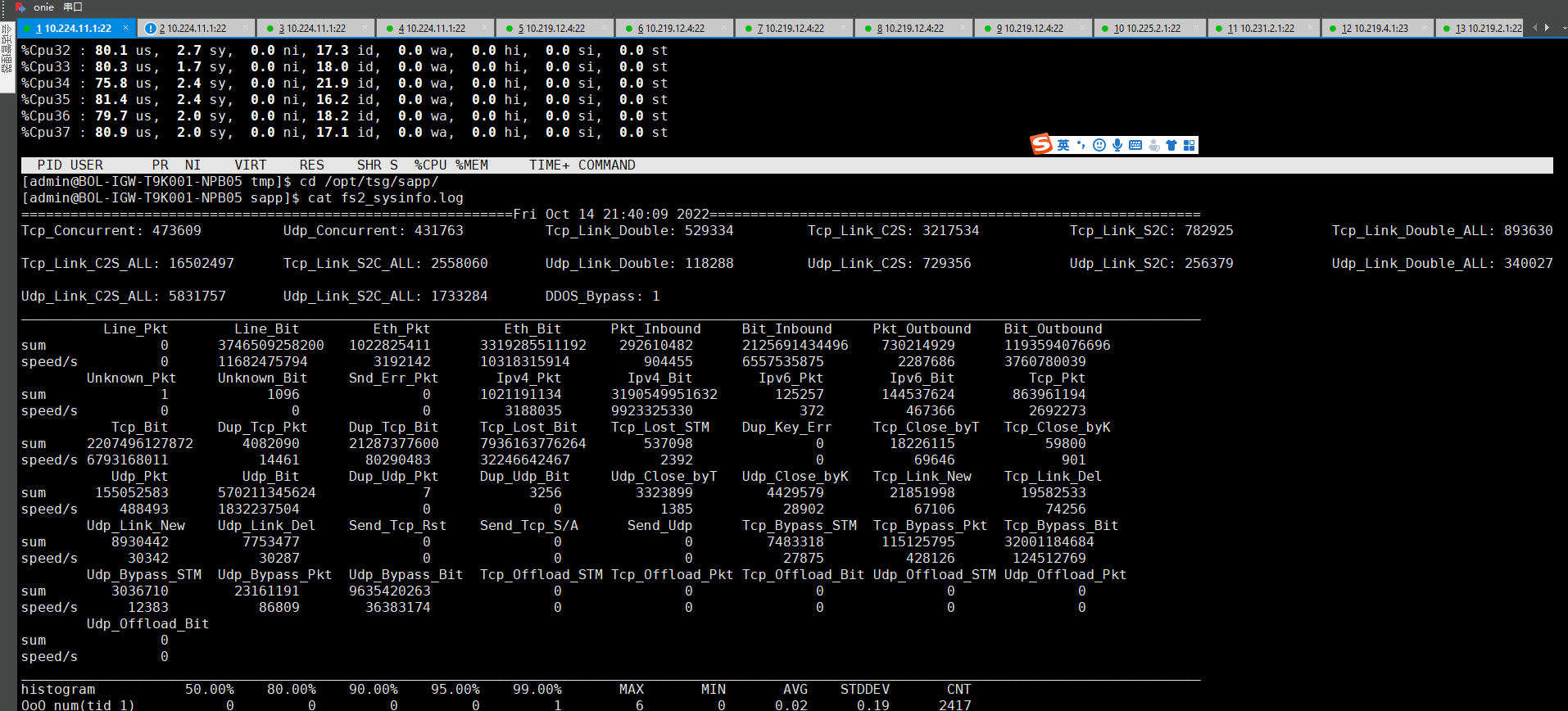Viewport: 1568px width, 711px height.
Task: Open the soft keyboard icon
Action: pos(1135,145)
